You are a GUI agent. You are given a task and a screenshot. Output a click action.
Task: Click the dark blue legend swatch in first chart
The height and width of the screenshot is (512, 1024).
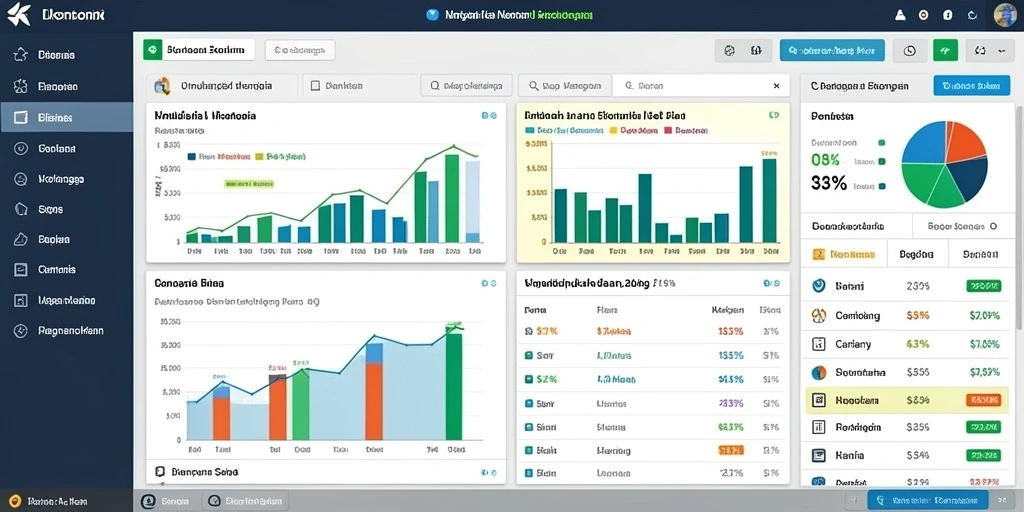[x=191, y=157]
